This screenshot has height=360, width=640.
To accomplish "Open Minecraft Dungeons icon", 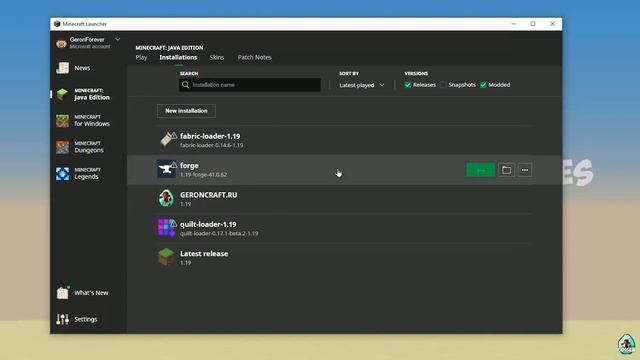I will (x=62, y=147).
